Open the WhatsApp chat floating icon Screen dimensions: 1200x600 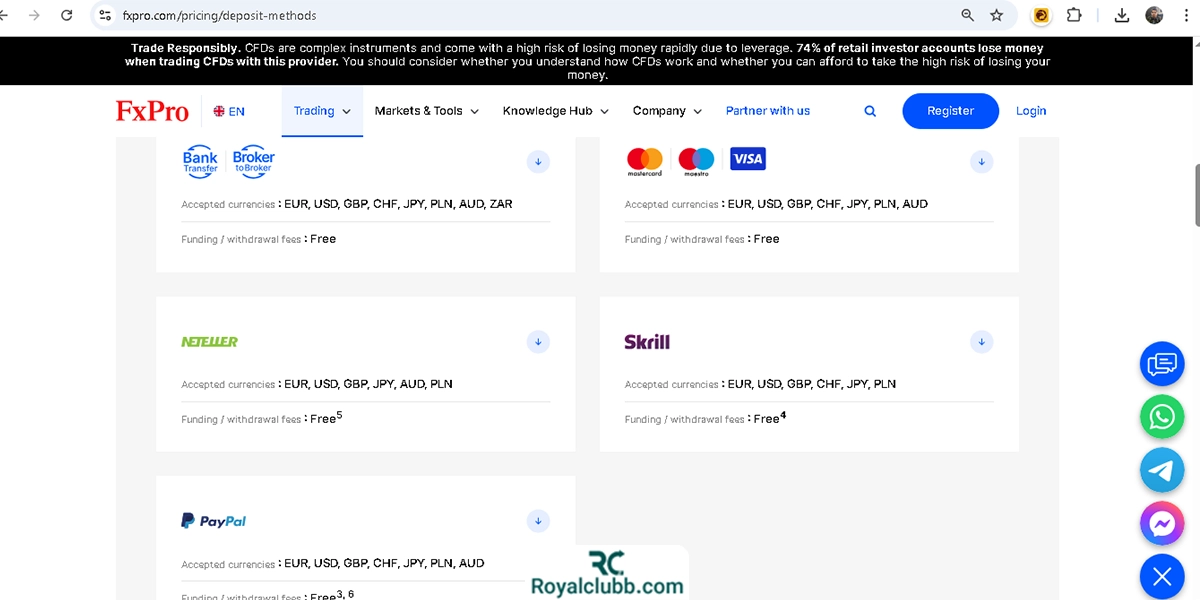[x=1162, y=416]
